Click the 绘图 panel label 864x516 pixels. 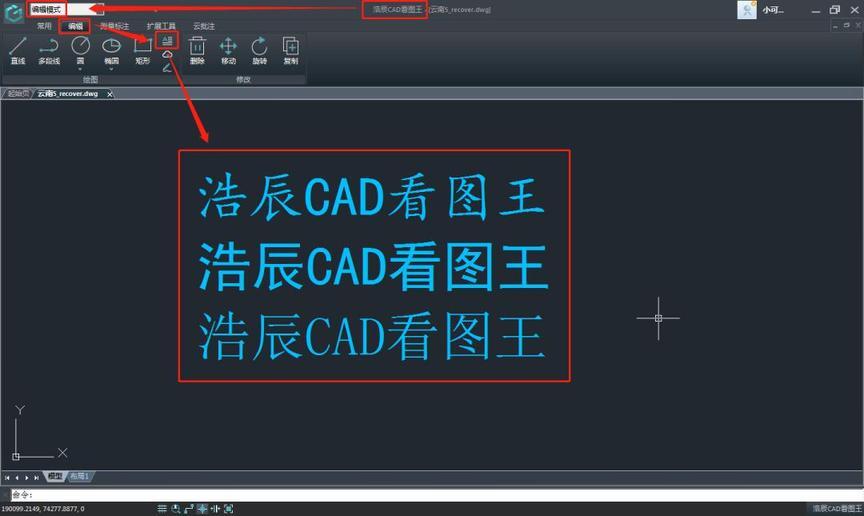click(90, 80)
